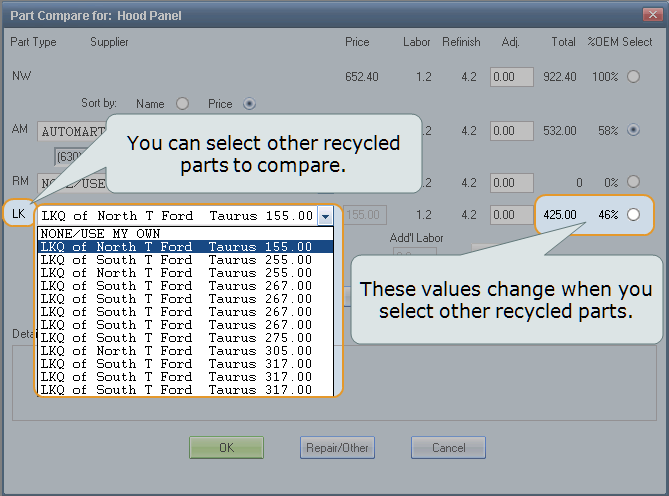
Task: Select the Sort by Name radio button
Action: [x=182, y=103]
